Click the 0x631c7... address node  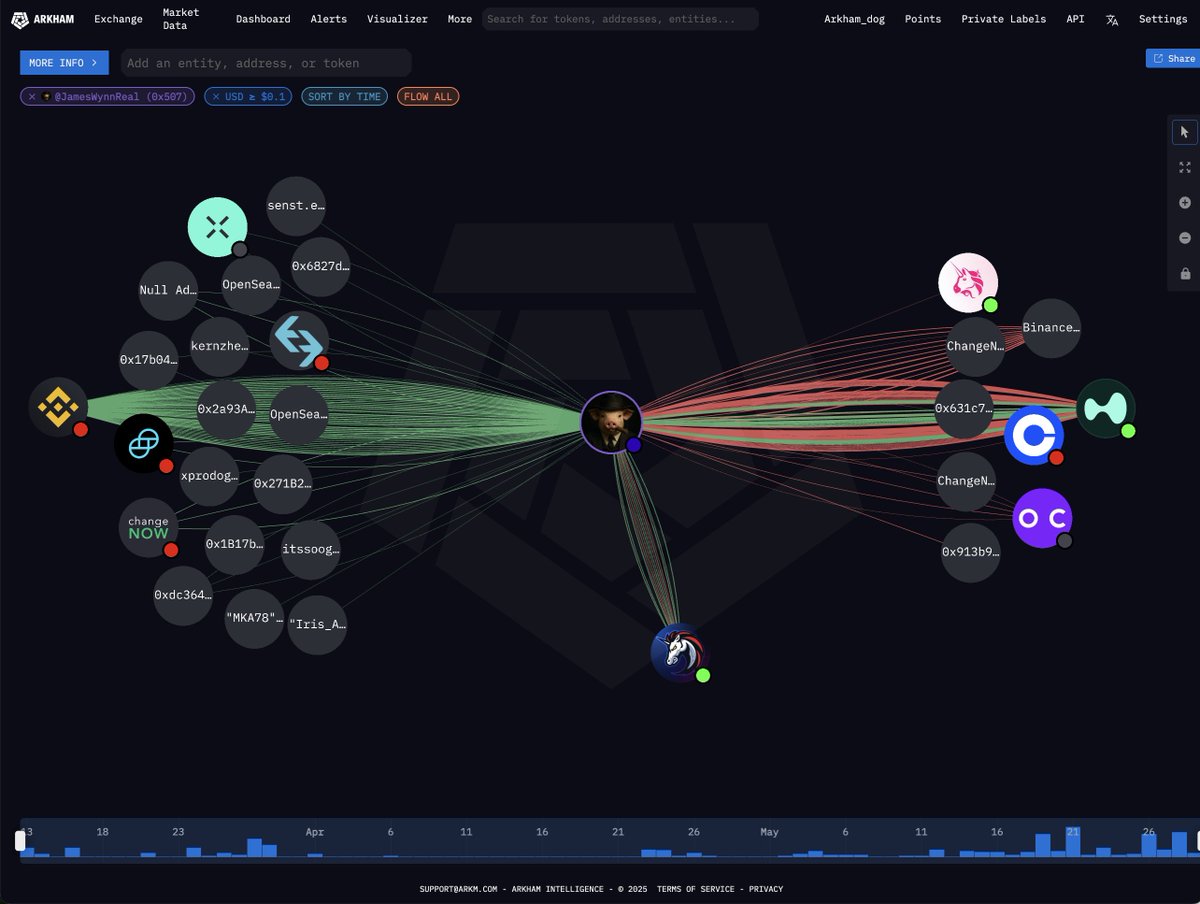[964, 409]
